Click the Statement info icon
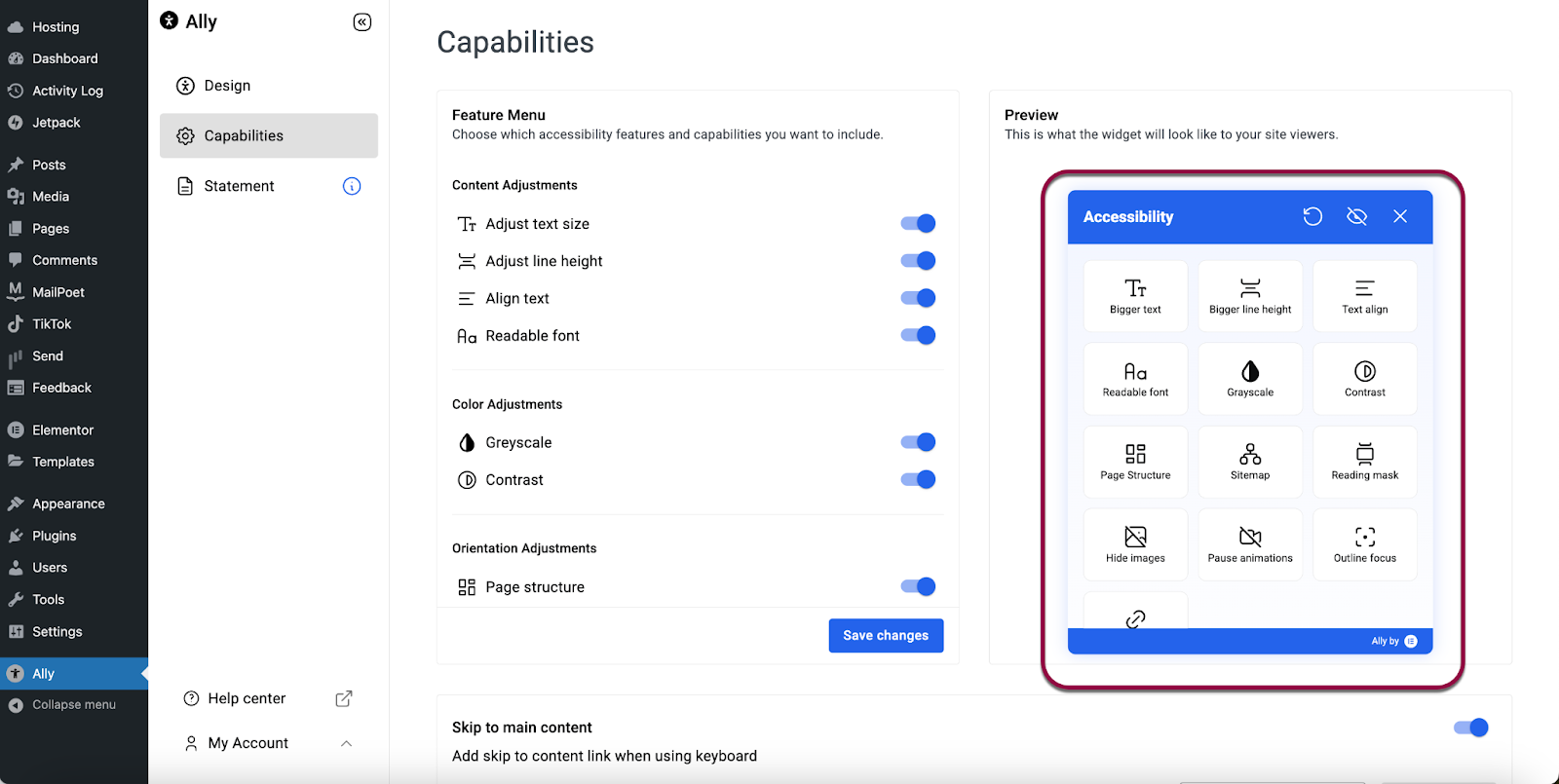Image resolution: width=1559 pixels, height=784 pixels. pyautogui.click(x=352, y=186)
